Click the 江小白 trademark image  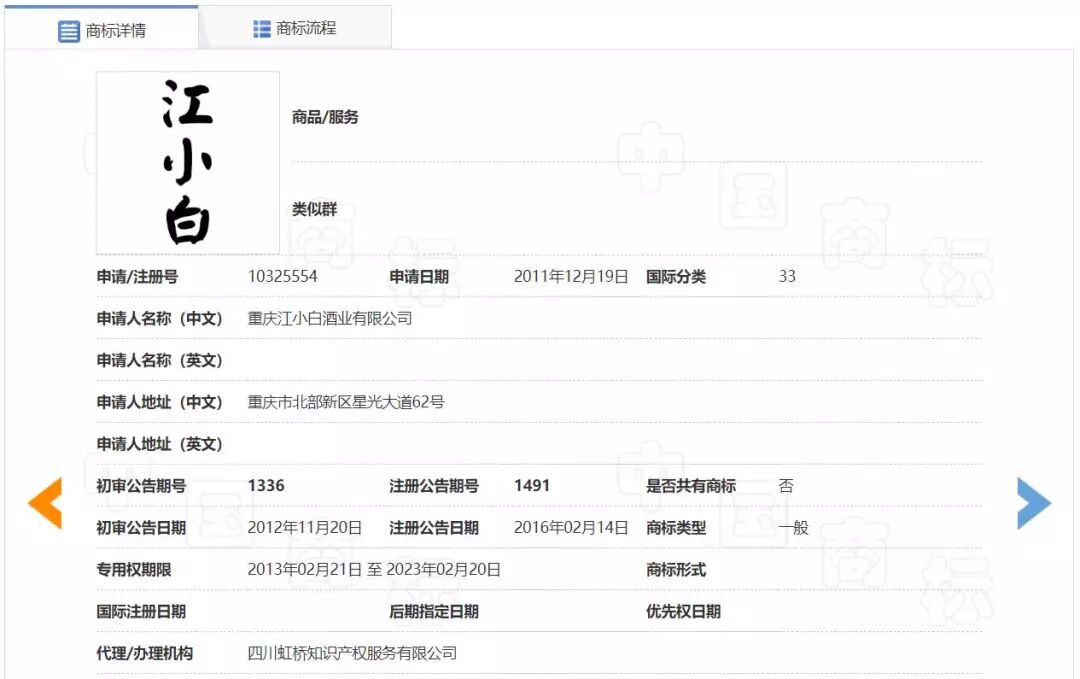click(x=188, y=163)
